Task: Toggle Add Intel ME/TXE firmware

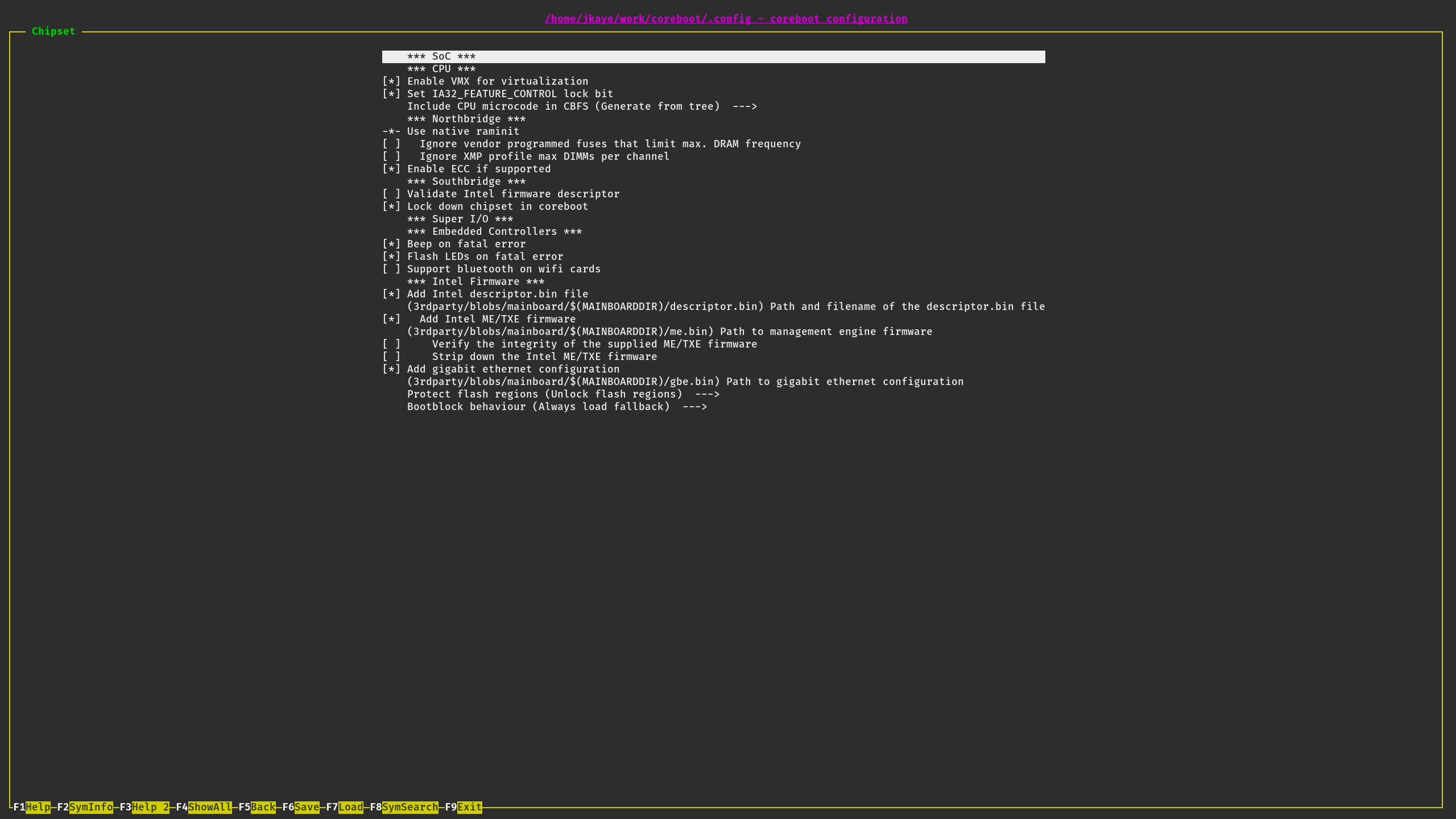Action: click(x=391, y=319)
